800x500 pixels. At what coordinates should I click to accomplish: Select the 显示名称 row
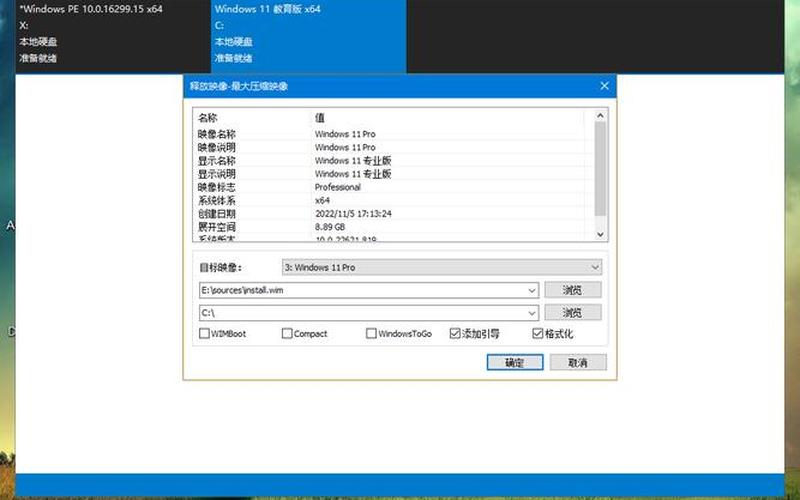coord(390,161)
